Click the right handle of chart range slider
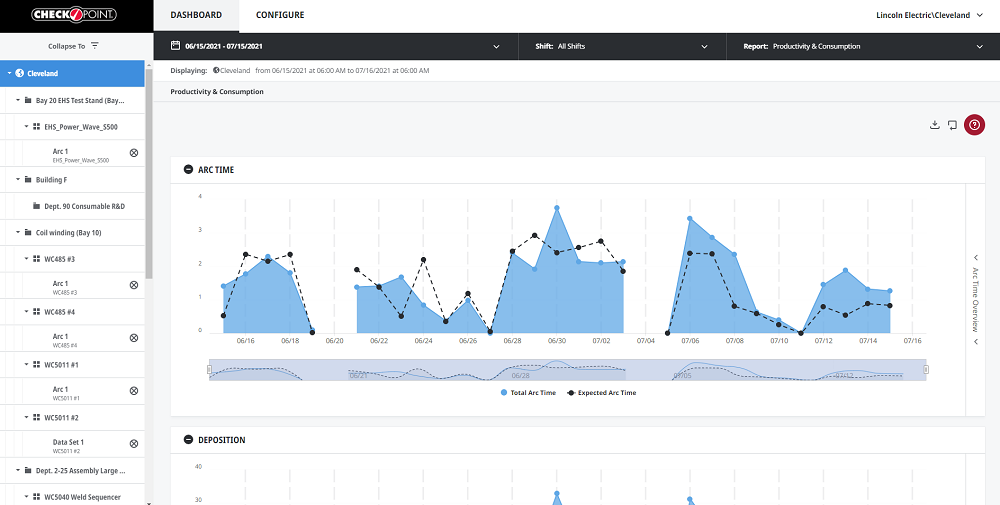This screenshot has width=1000, height=505. (926, 370)
